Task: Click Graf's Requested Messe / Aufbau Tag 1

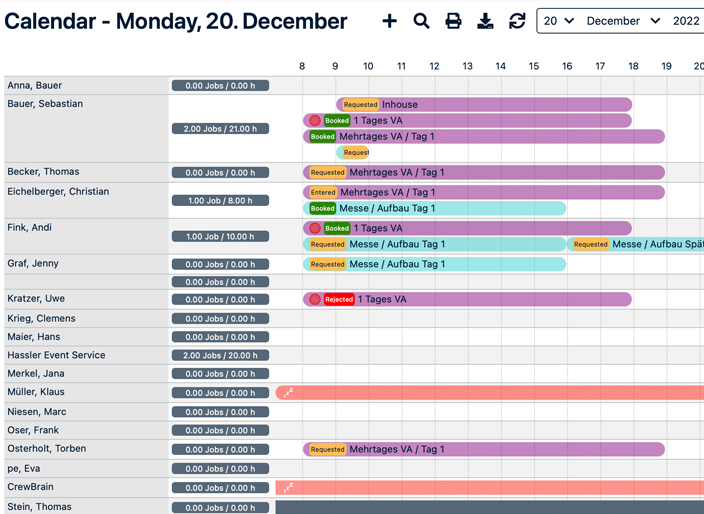Action: [x=435, y=264]
